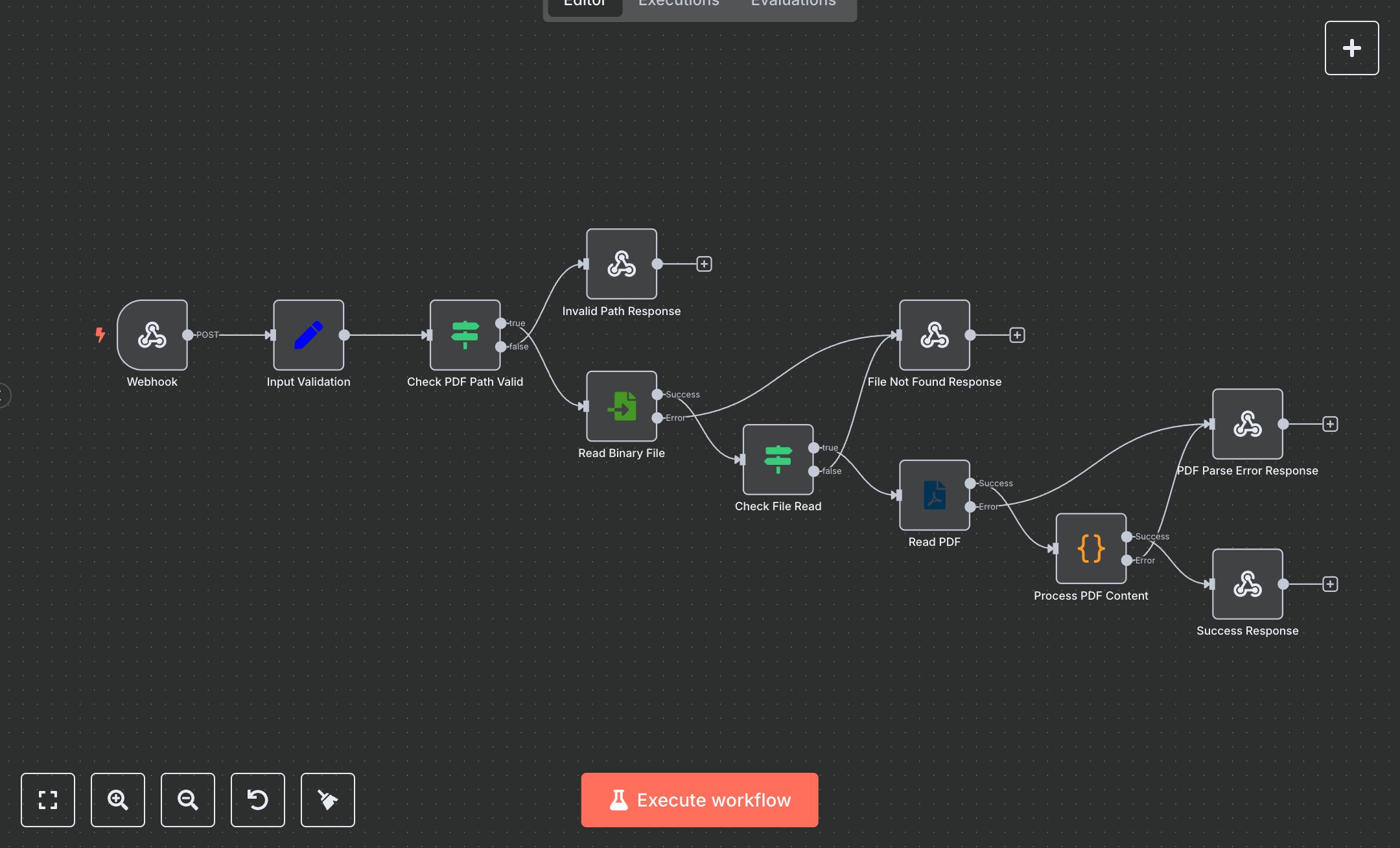Viewport: 1400px width, 848px height.
Task: Zoom out of the workflow canvas
Action: pyautogui.click(x=187, y=800)
